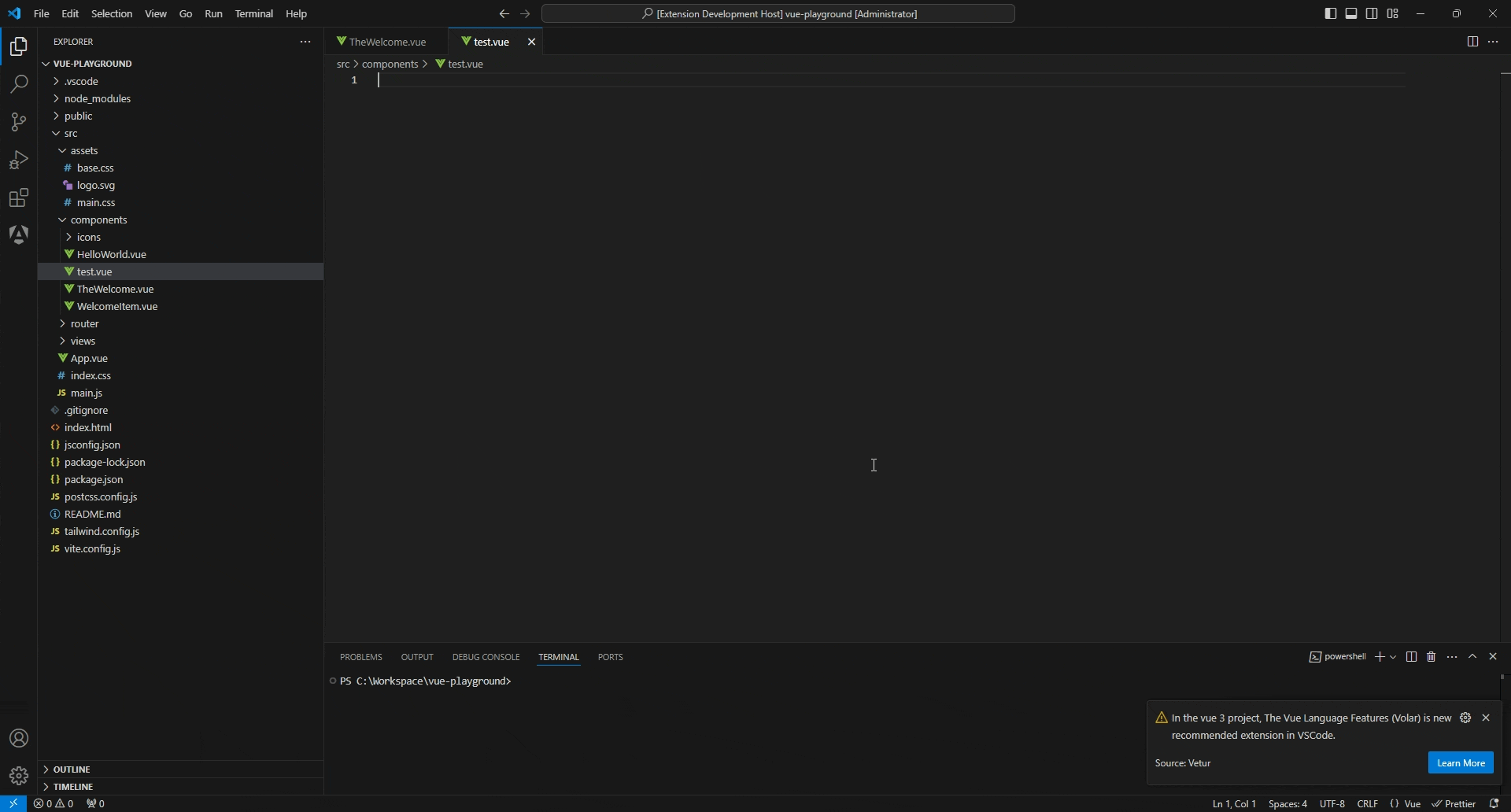Dismiss the Vetur notification
The width and height of the screenshot is (1511, 812).
(1486, 718)
